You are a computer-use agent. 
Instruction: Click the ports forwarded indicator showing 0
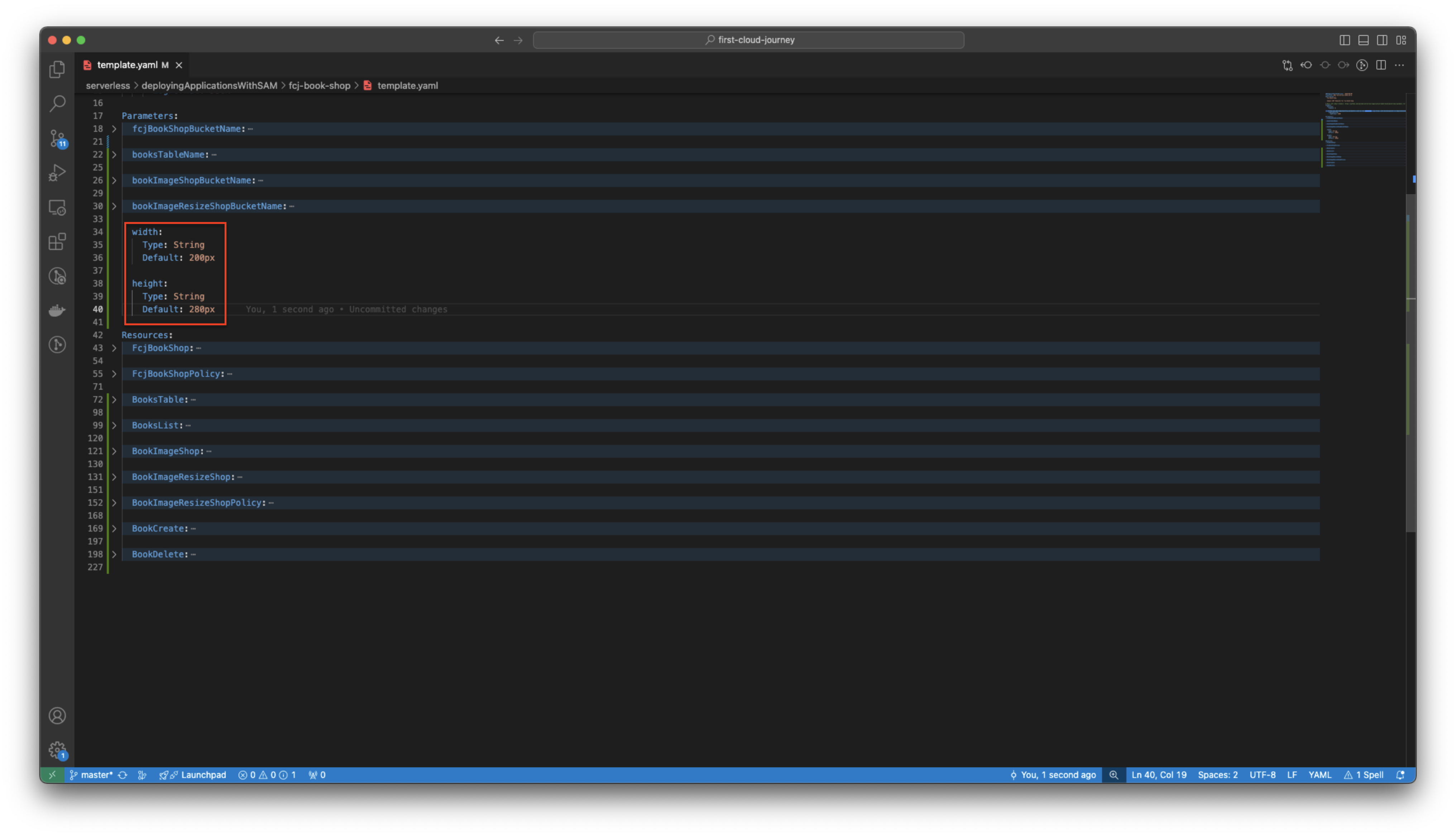[317, 775]
